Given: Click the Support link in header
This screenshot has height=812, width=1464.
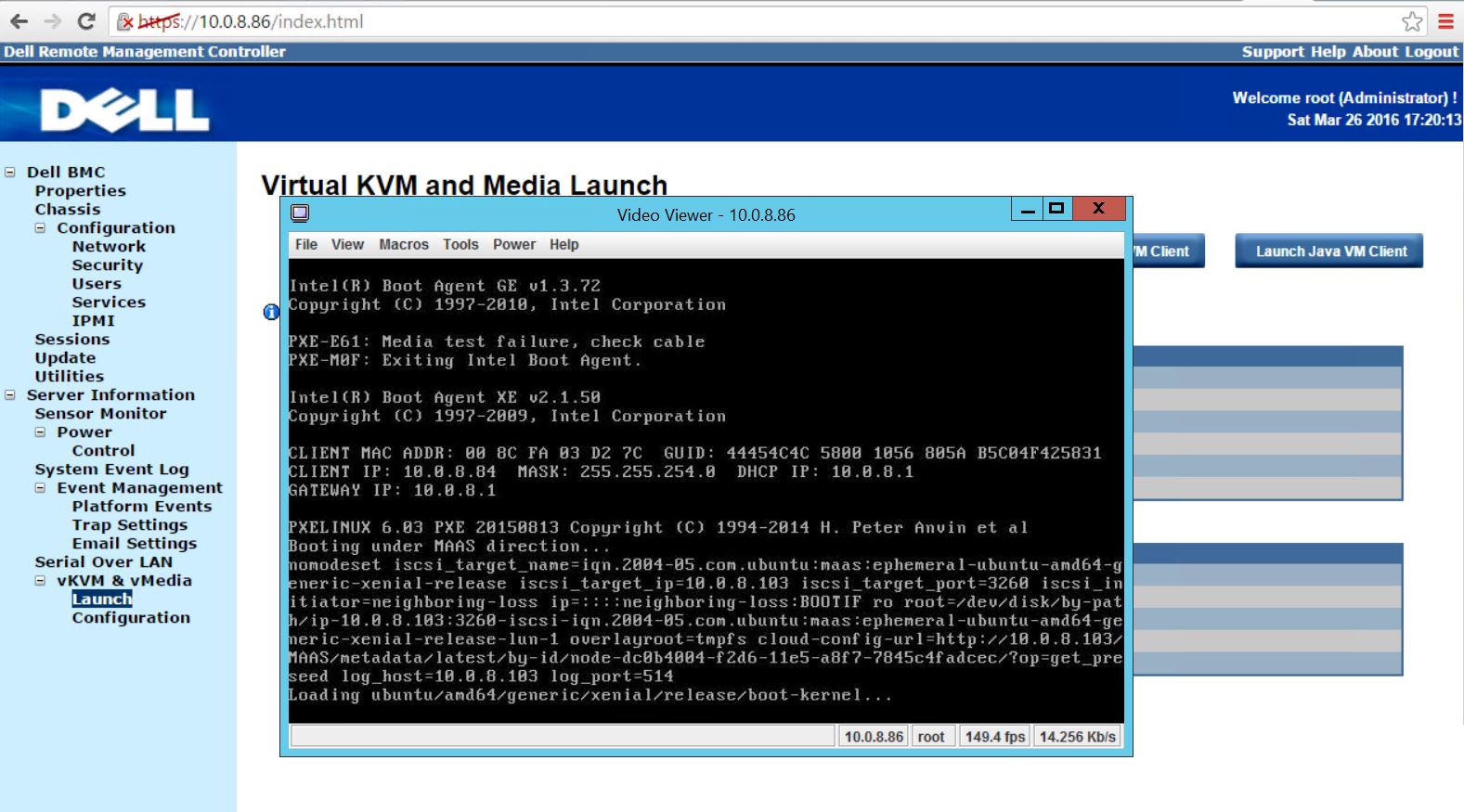Looking at the screenshot, I should pyautogui.click(x=1273, y=52).
